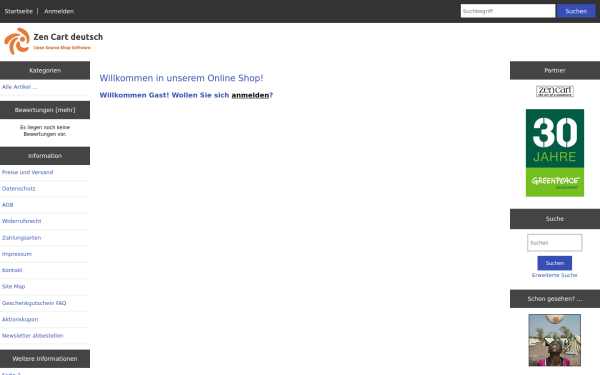Click the header Suchen button
This screenshot has height=375, width=600.
576,11
